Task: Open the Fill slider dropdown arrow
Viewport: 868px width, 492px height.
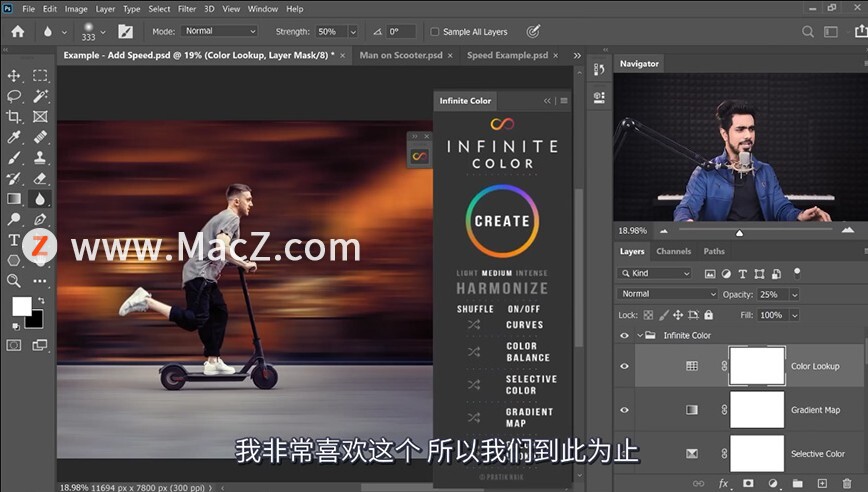Action: tap(794, 315)
